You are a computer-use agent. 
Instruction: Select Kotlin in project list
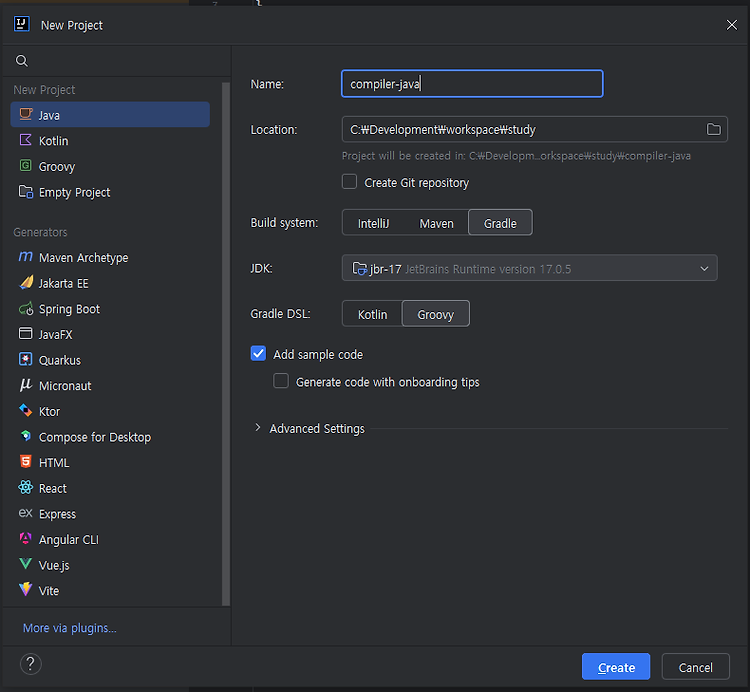(110, 141)
